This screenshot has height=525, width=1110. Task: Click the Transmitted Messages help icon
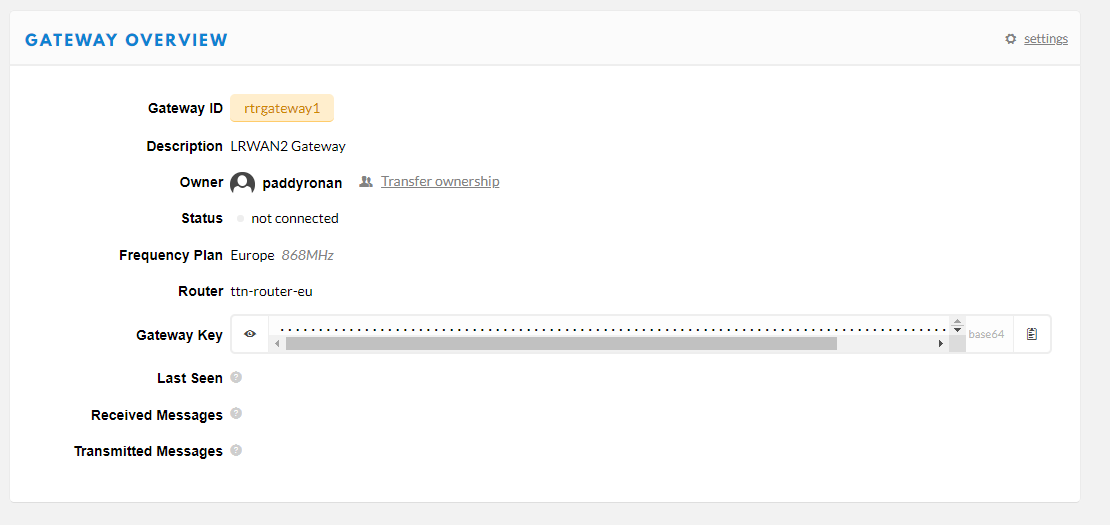pos(236,450)
